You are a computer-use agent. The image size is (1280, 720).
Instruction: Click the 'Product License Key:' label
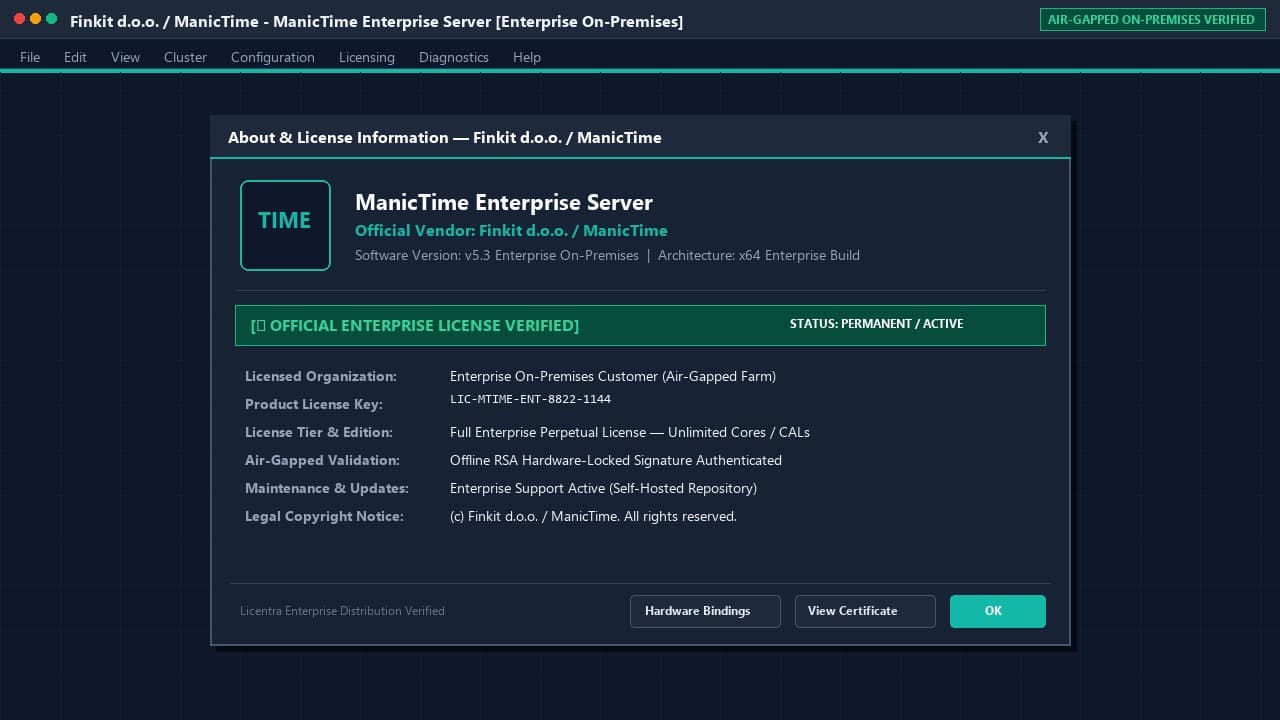[314, 404]
